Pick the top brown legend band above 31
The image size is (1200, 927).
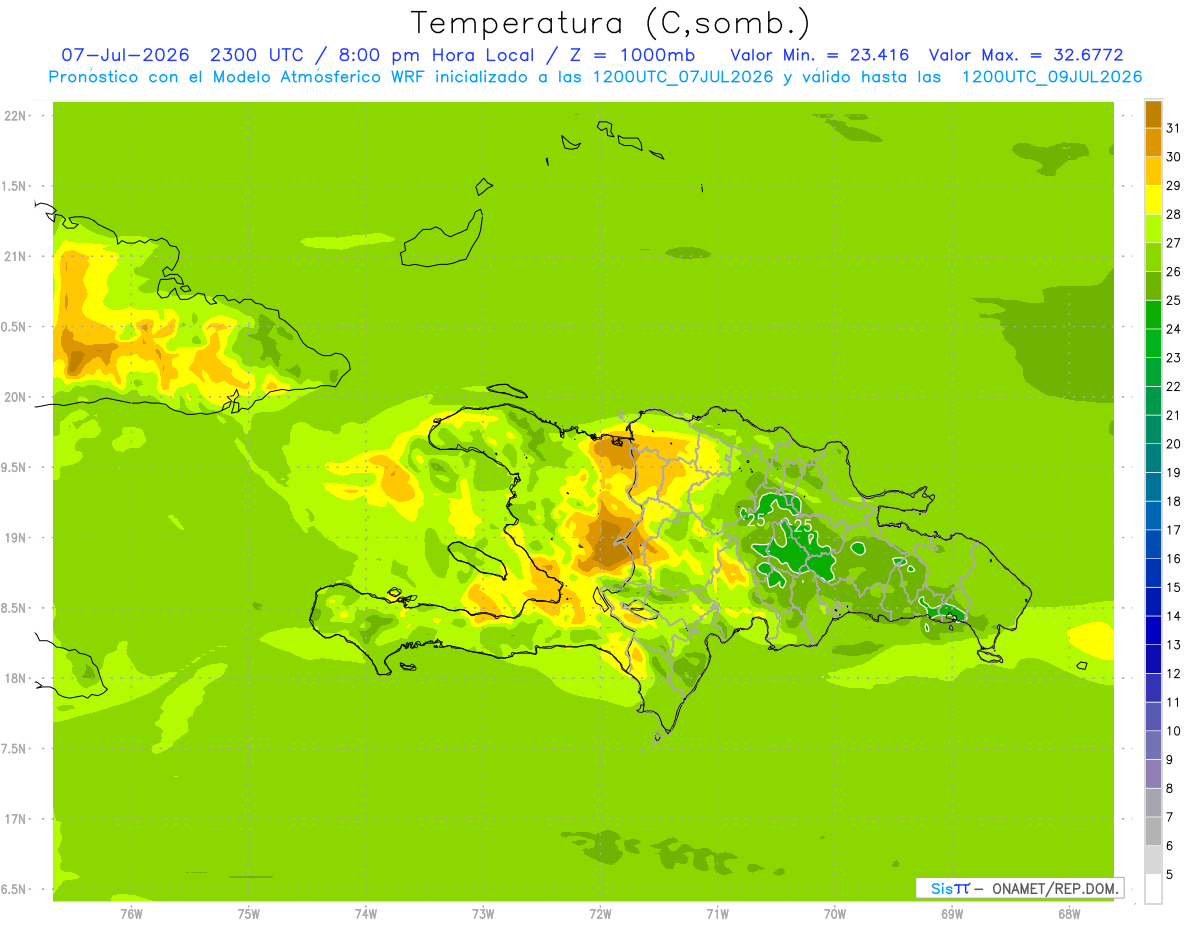pos(1153,115)
